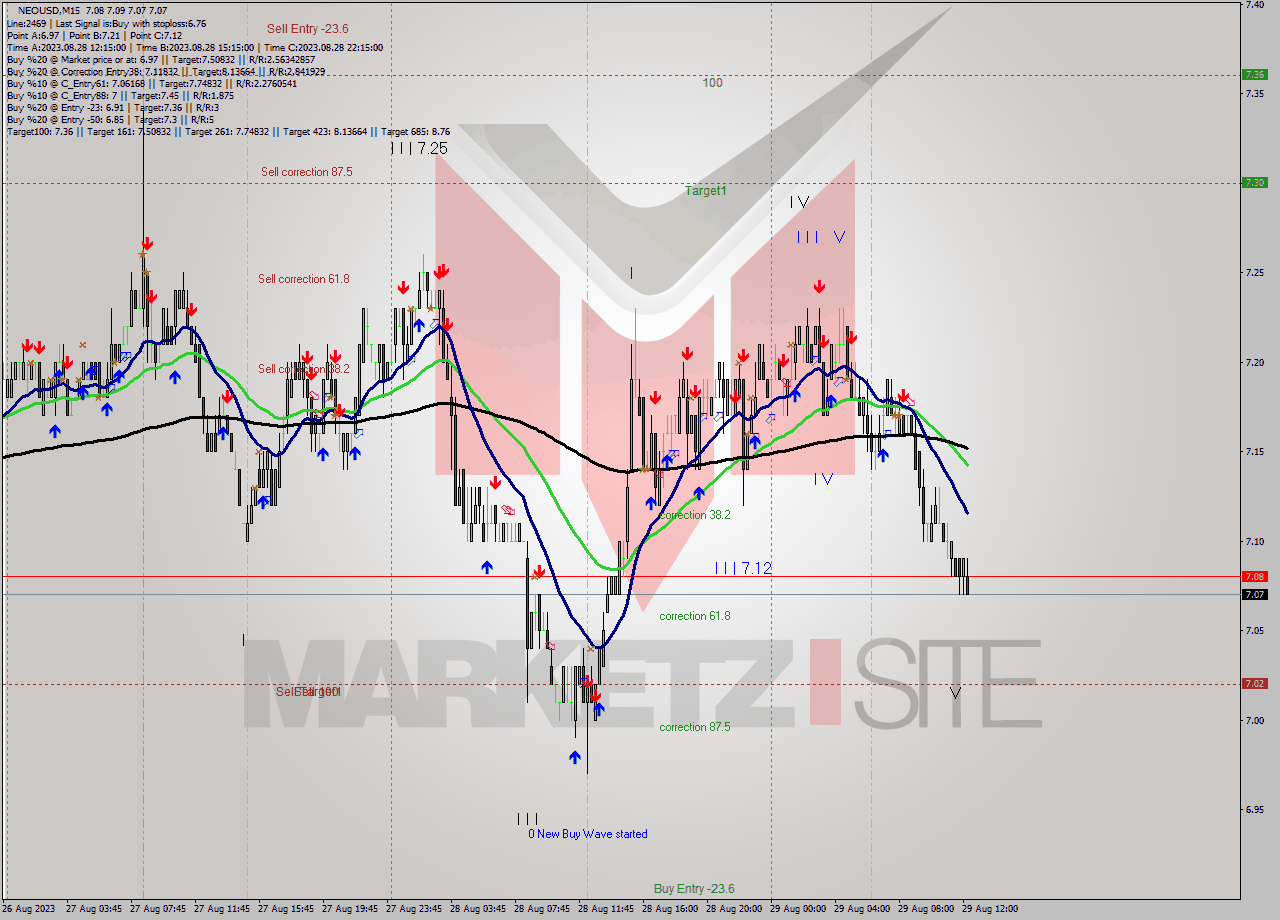Viewport: 1280px width, 920px height.
Task: Click the 'Target100: 7.36' targets line
Action: 228,131
